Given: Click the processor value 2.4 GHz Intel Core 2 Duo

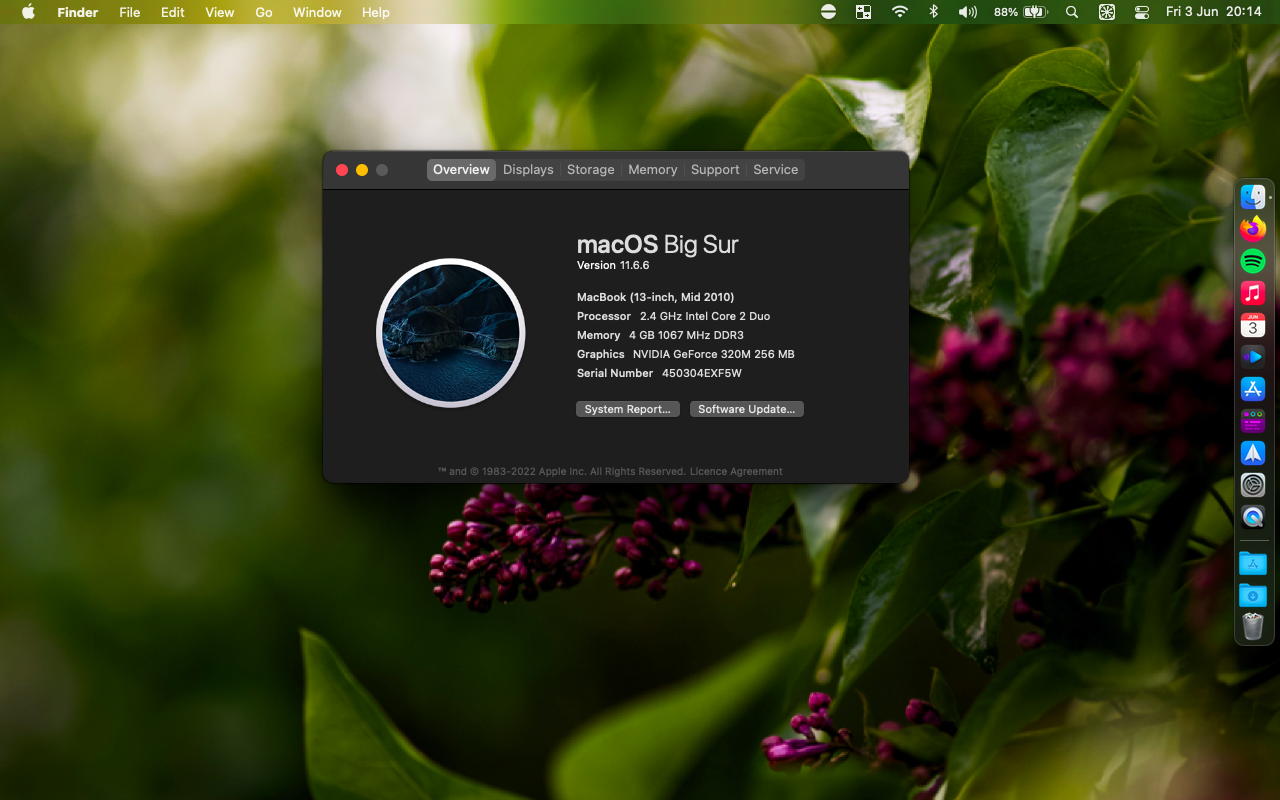Looking at the screenshot, I should pyautogui.click(x=705, y=316).
